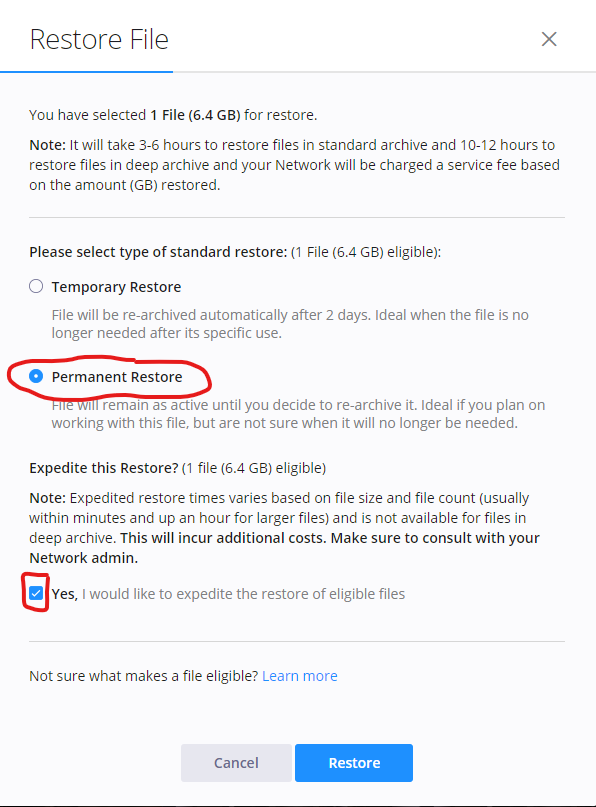Click the 'Expedite this Restore?' heading

(103, 468)
